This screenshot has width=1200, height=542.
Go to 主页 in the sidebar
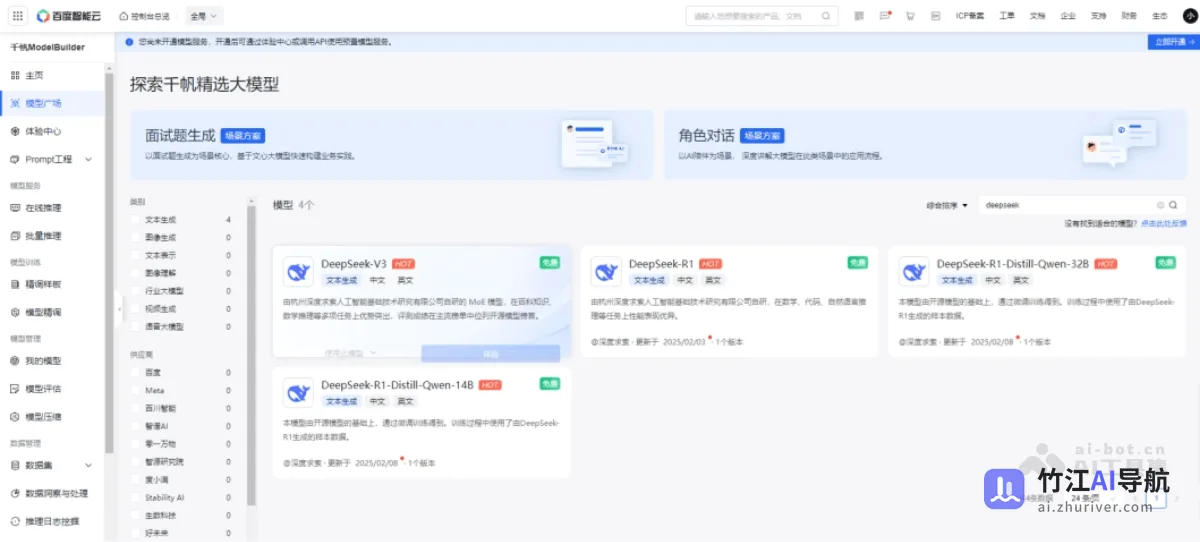52,75
